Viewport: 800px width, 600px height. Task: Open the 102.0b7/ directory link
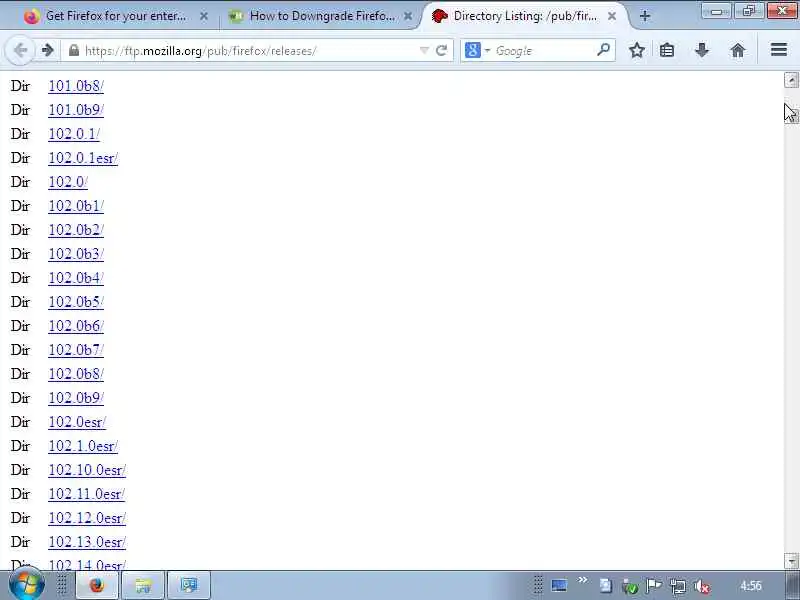pyautogui.click(x=76, y=349)
